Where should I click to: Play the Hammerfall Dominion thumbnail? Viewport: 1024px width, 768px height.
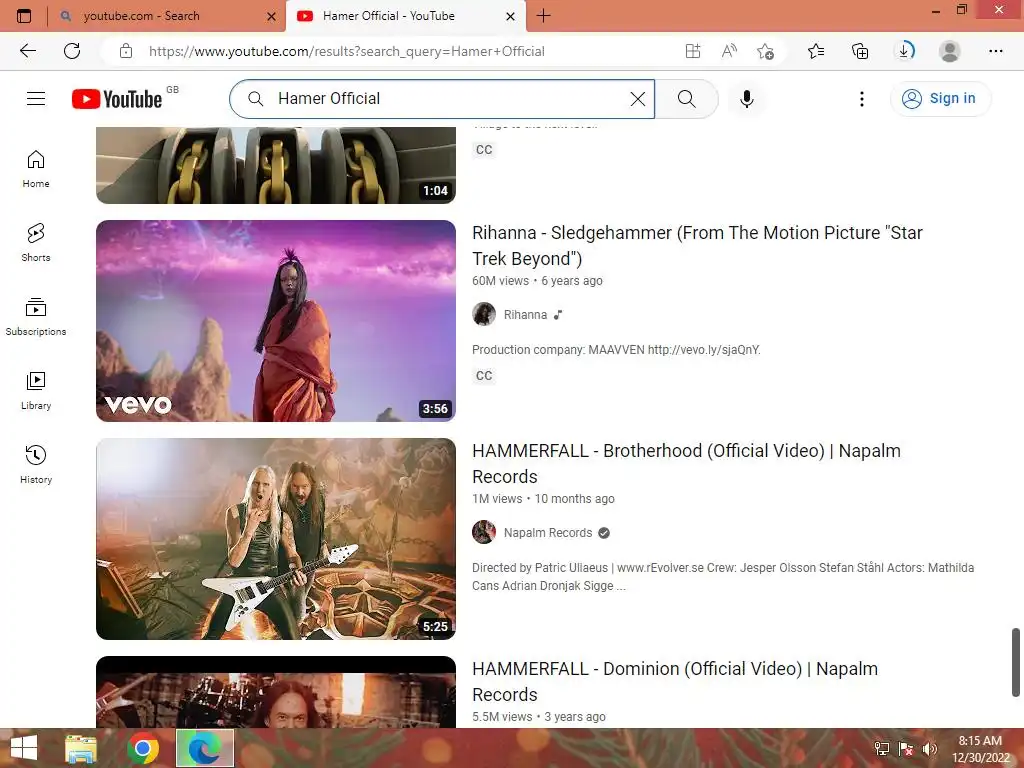(276, 692)
